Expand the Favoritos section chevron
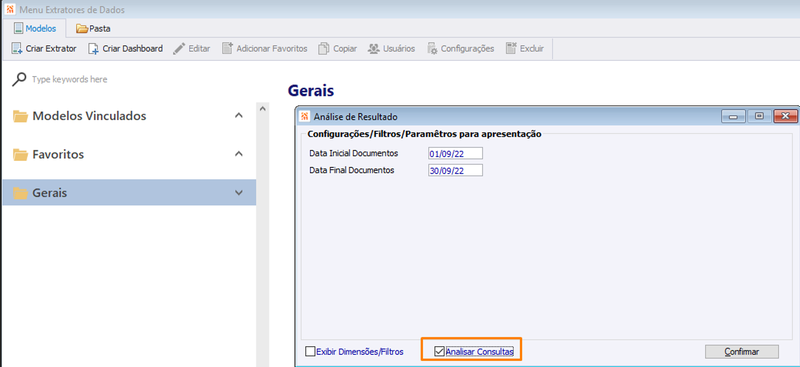The image size is (800, 367). pos(238,154)
